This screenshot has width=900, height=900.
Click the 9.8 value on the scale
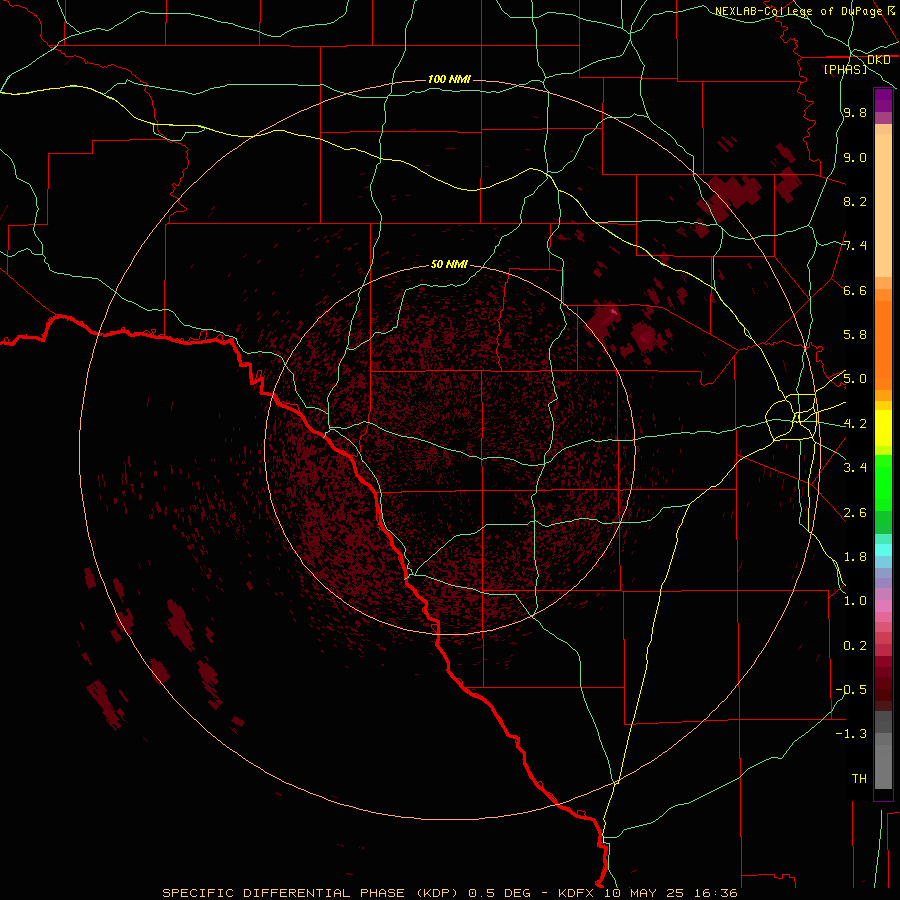coord(855,112)
